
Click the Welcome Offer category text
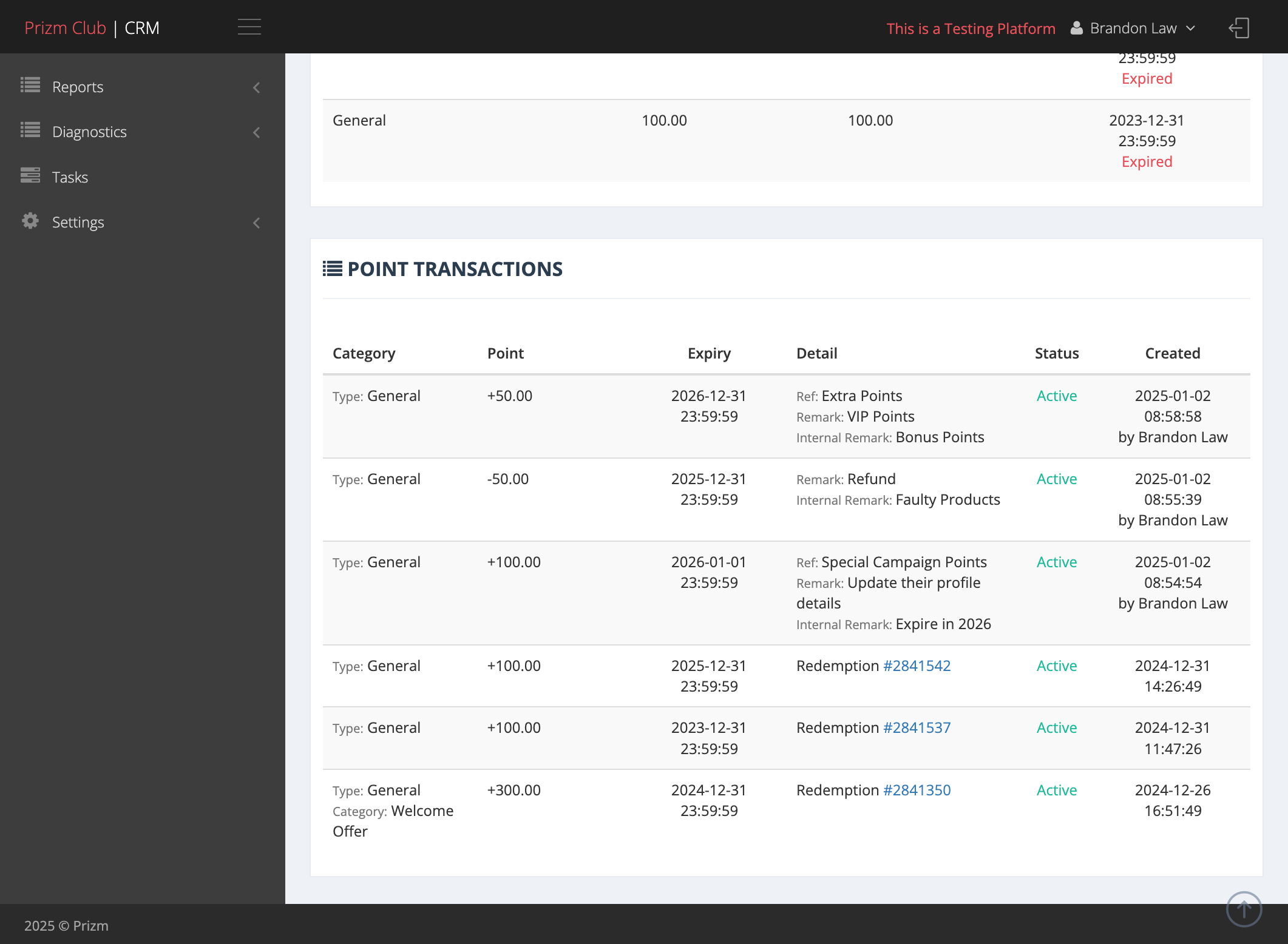click(393, 821)
